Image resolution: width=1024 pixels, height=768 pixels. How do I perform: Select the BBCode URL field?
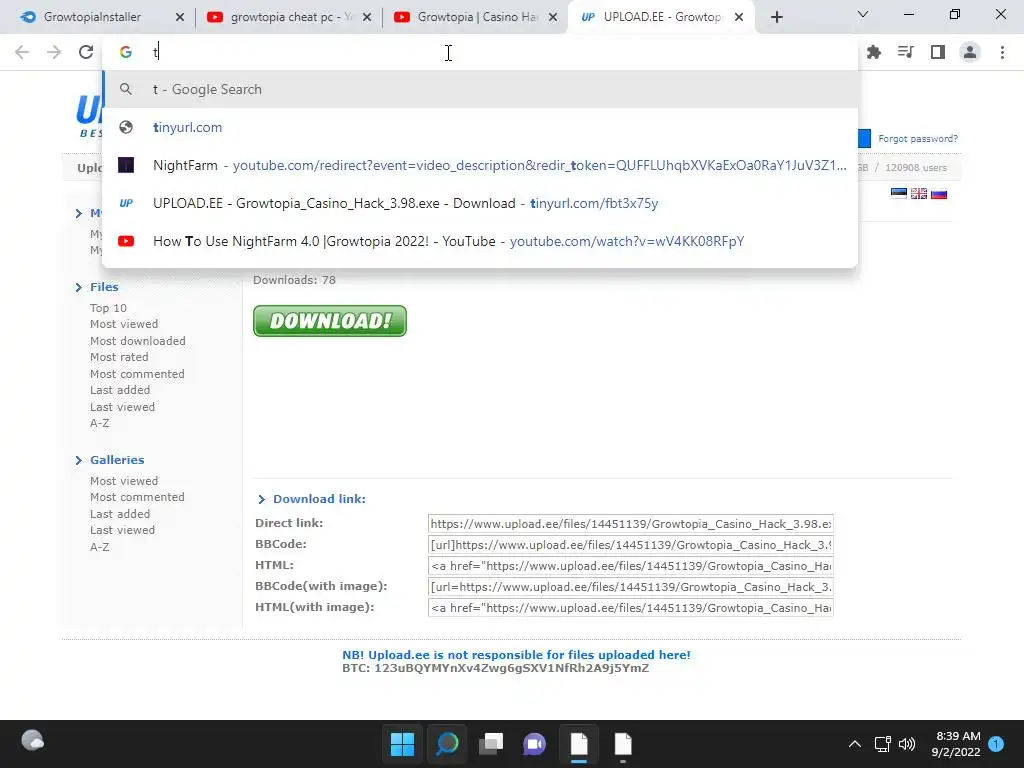631,545
